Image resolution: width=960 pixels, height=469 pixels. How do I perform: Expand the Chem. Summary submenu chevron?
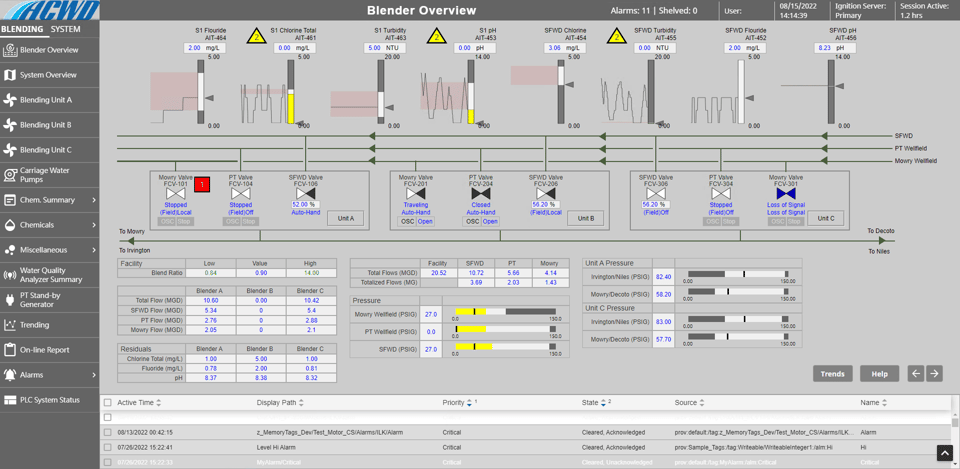point(94,200)
